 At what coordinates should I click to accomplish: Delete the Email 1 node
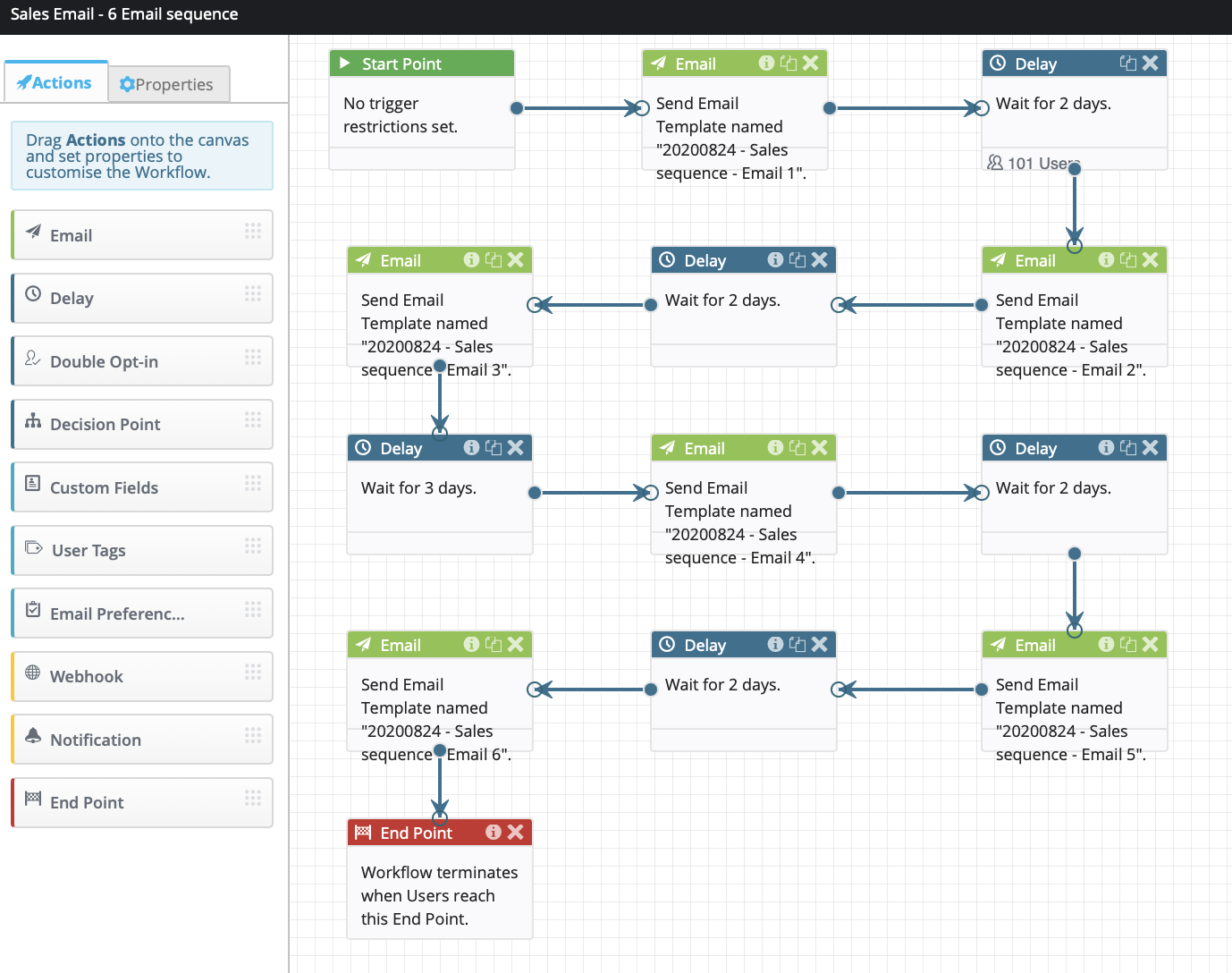point(811,63)
